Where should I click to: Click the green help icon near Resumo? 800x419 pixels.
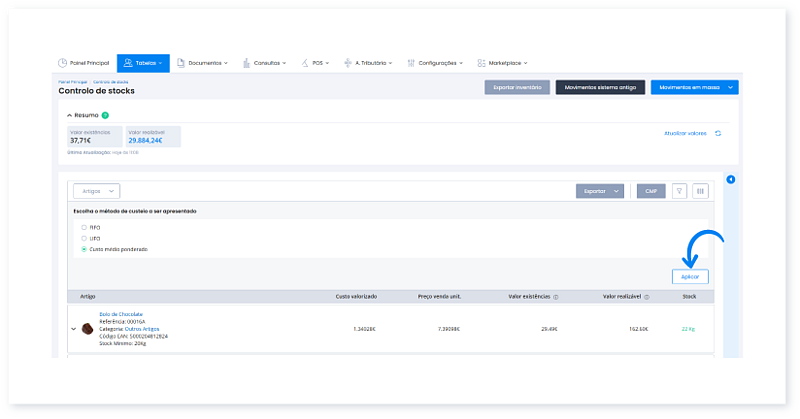[105, 115]
